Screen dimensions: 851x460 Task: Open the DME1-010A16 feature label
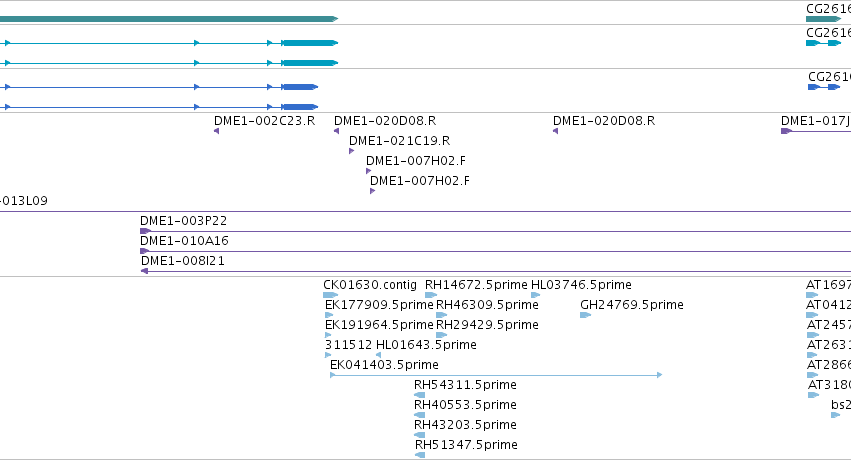[184, 241]
